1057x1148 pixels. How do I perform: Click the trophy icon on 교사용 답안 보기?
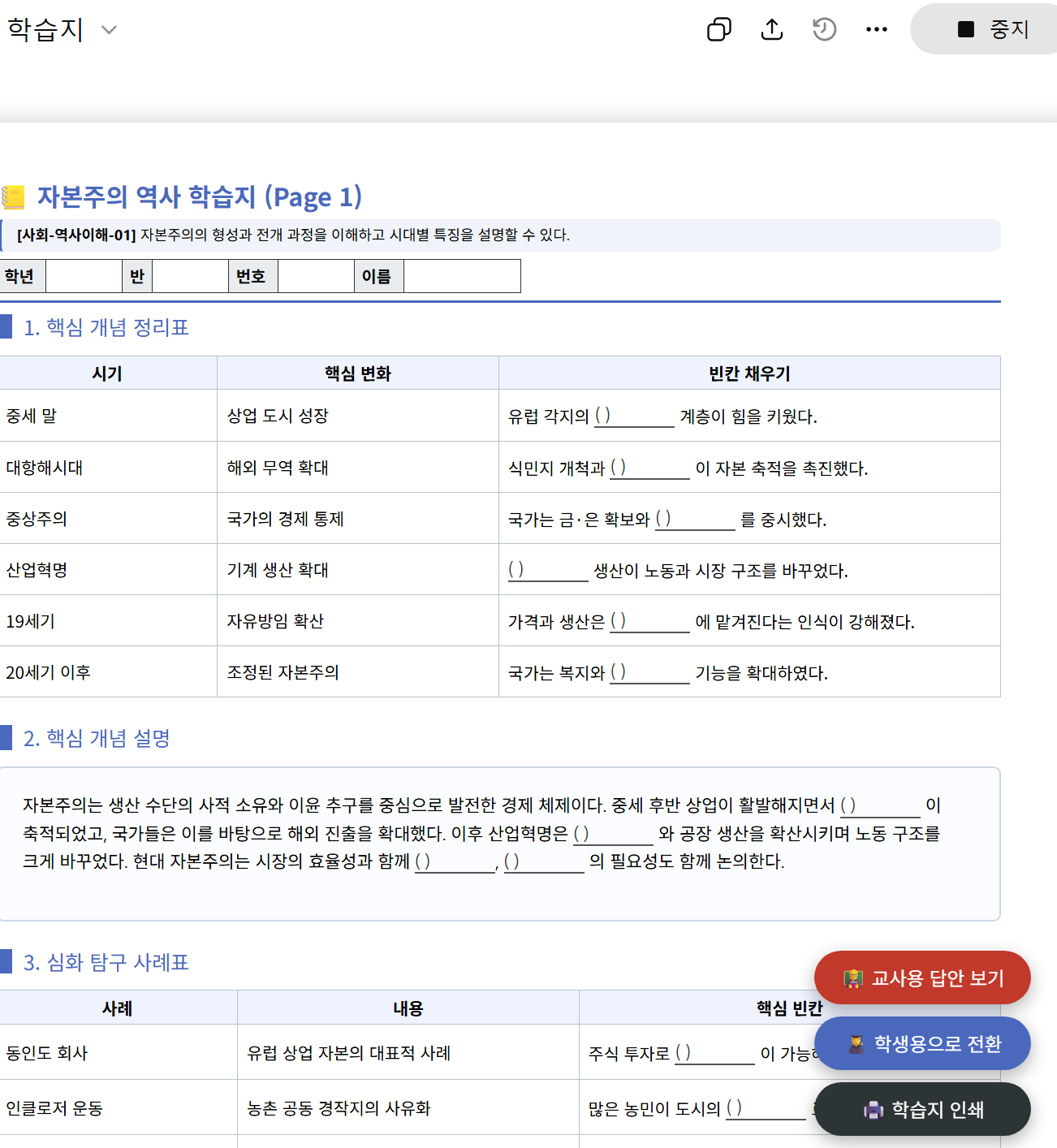(852, 977)
